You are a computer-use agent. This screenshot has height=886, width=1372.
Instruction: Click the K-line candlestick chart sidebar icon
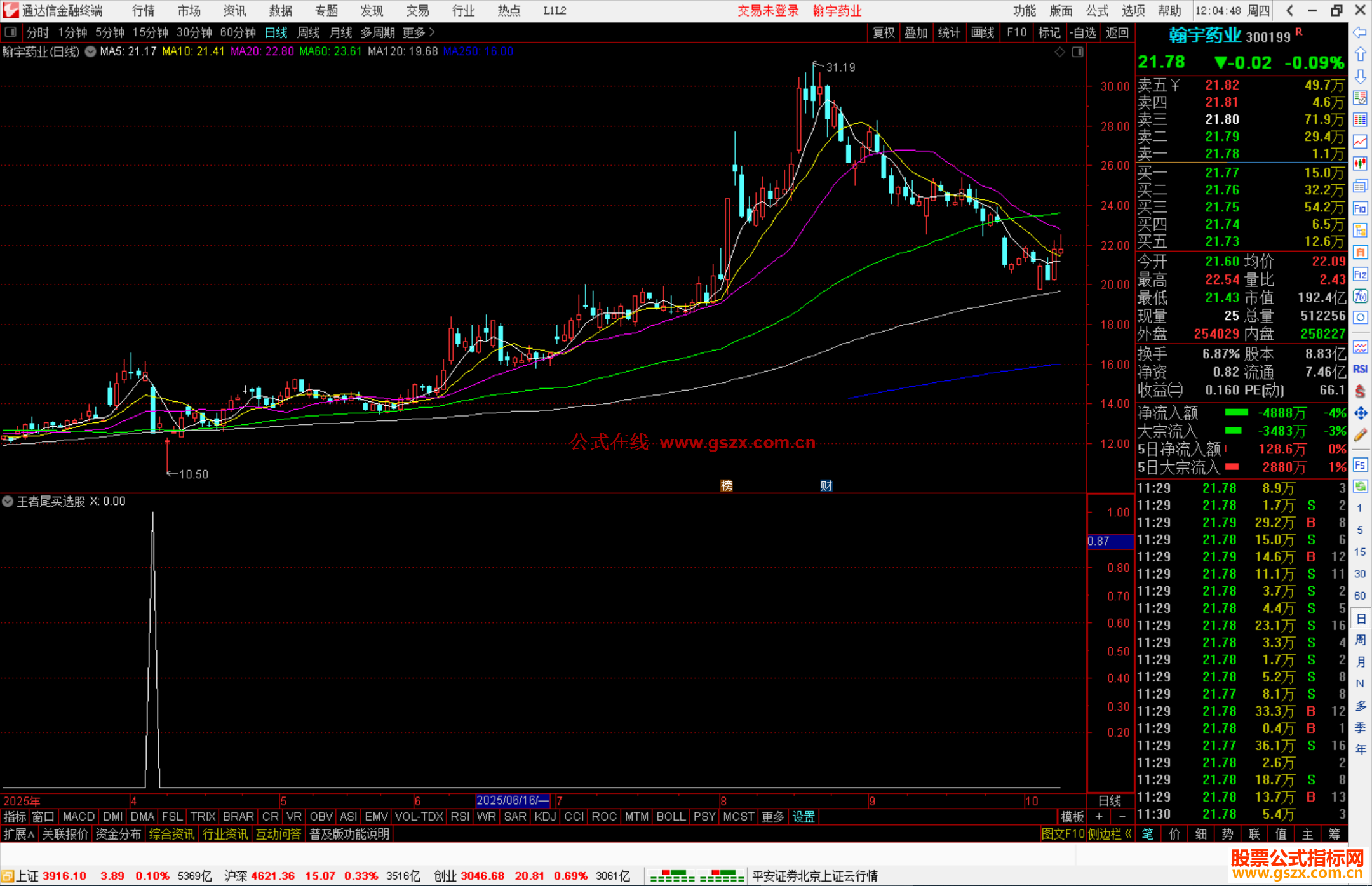[1360, 164]
